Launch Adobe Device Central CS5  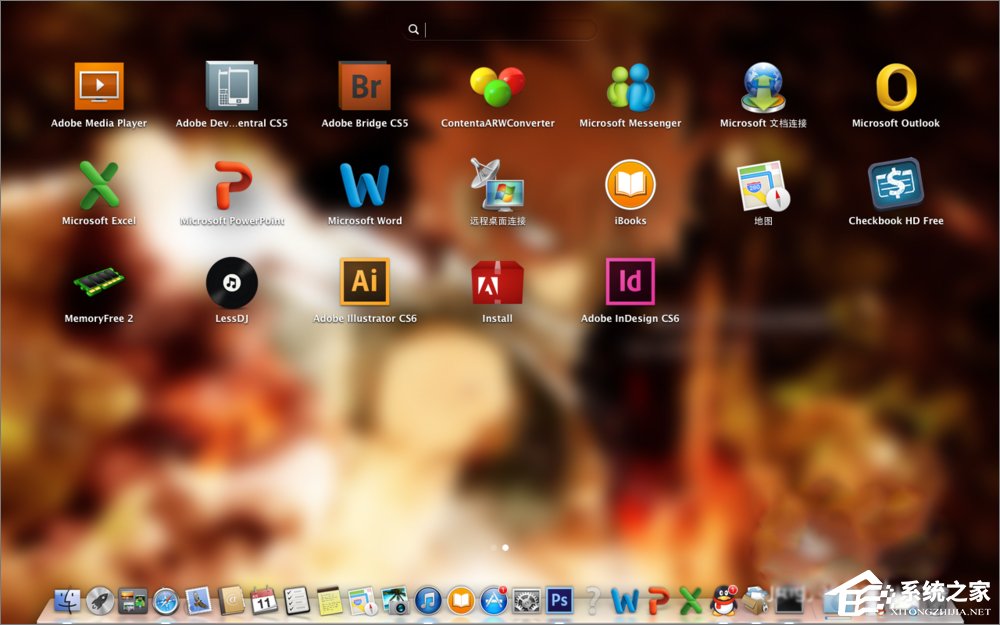coord(232,86)
